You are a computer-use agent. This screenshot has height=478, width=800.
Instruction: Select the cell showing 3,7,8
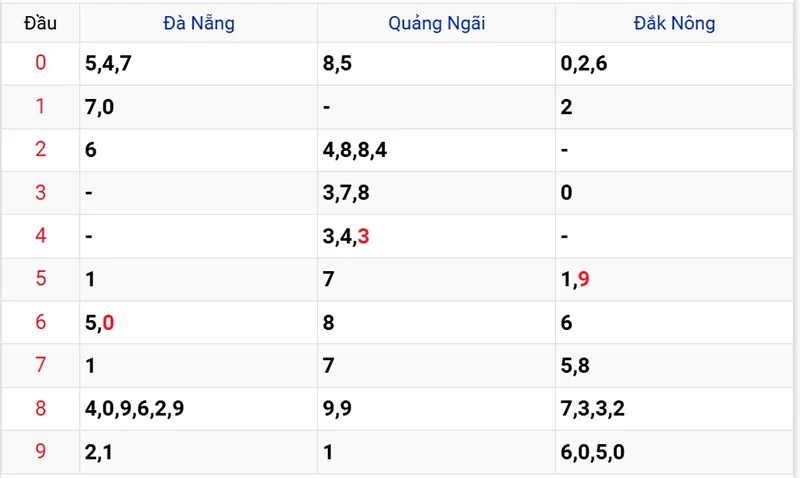pyautogui.click(x=347, y=193)
